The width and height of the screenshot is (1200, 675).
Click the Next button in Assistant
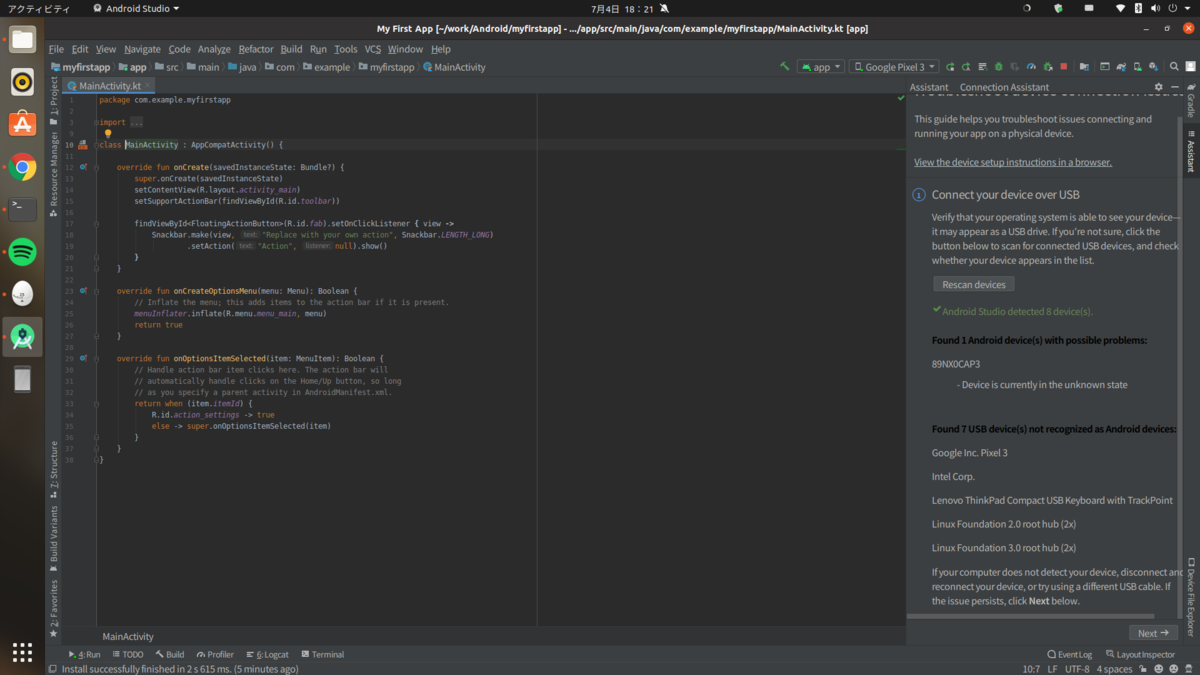[1152, 633]
